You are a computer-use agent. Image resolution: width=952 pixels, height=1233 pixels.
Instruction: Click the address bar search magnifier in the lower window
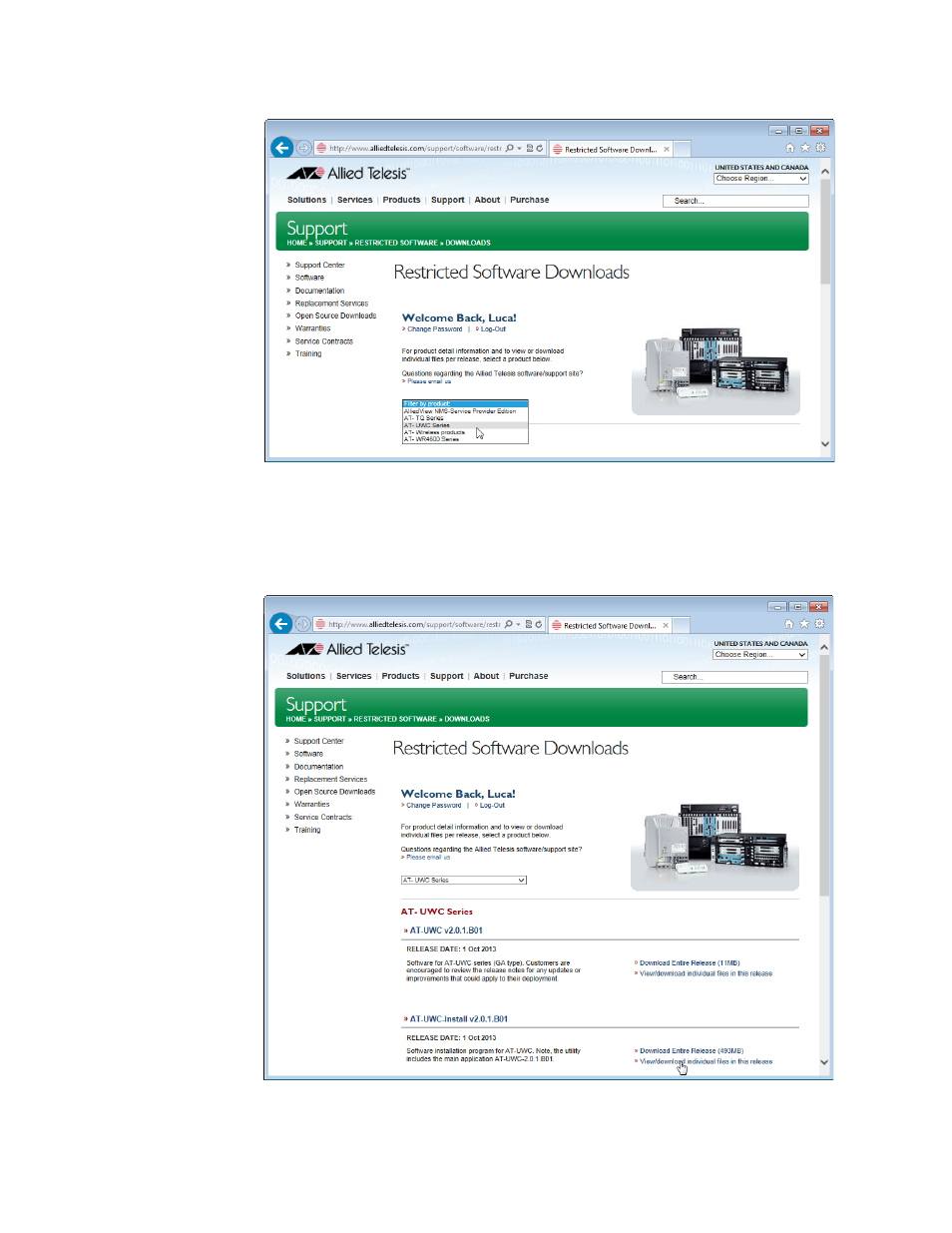point(508,624)
